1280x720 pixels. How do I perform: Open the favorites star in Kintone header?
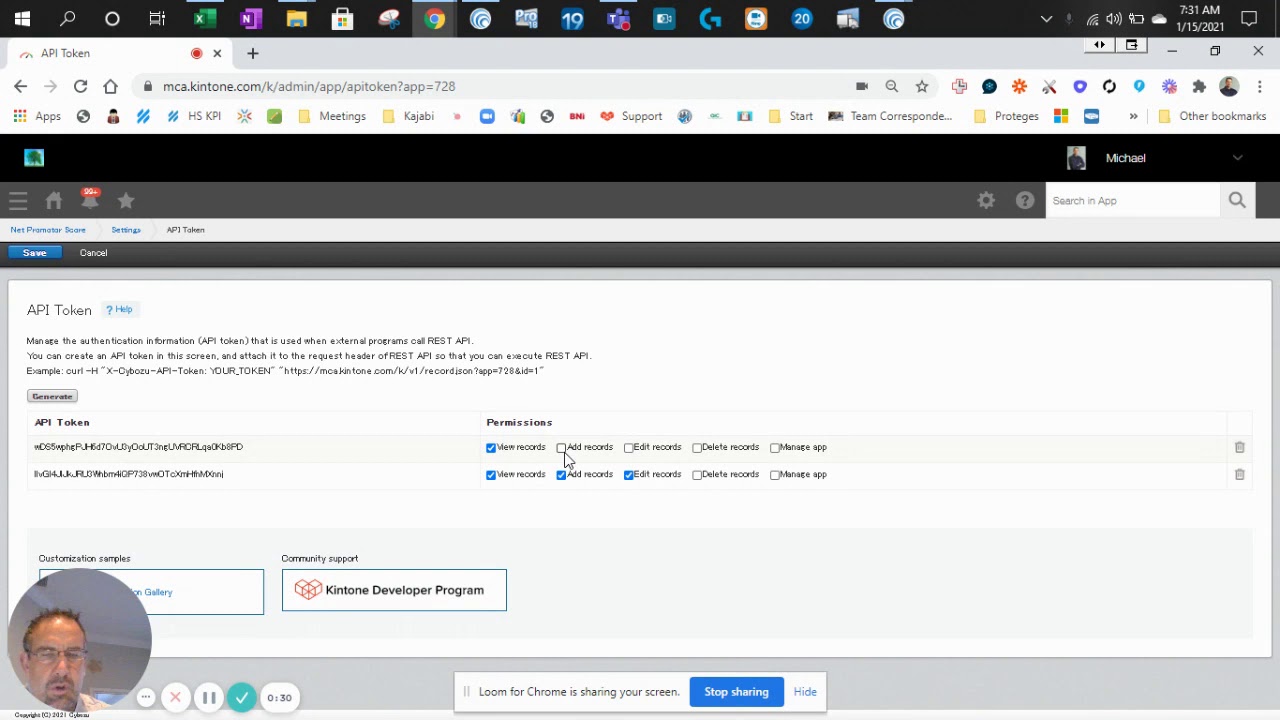pyautogui.click(x=126, y=201)
